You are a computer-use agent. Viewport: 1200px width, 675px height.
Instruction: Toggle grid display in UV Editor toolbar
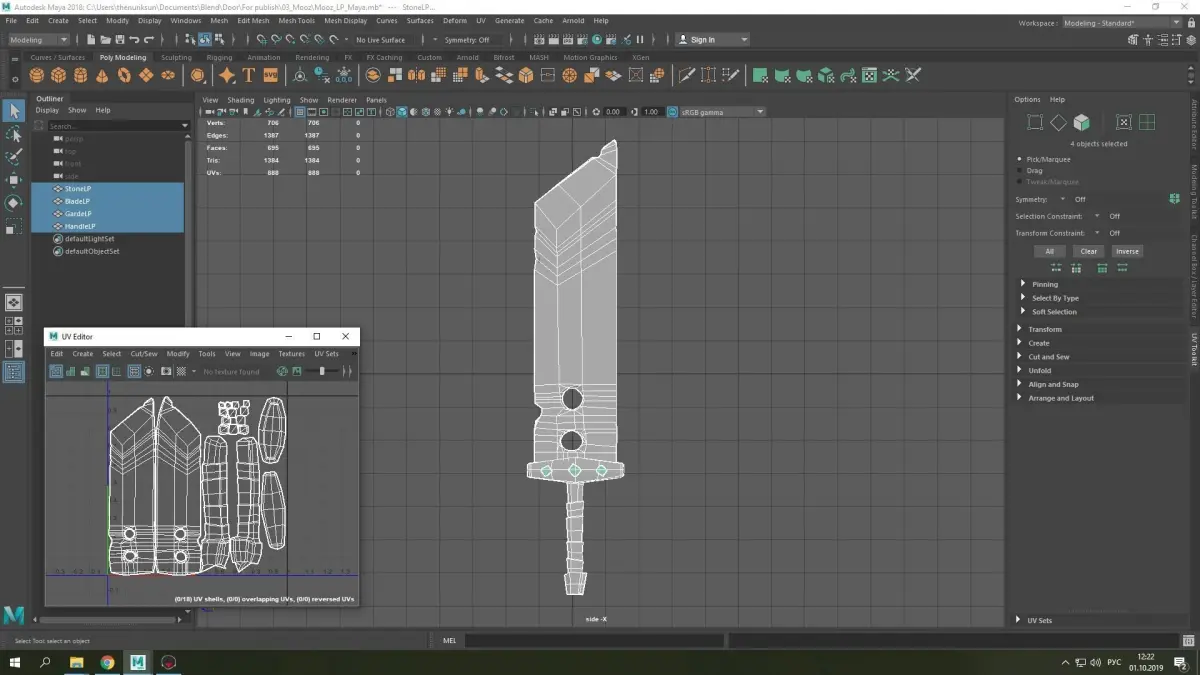click(x=134, y=371)
